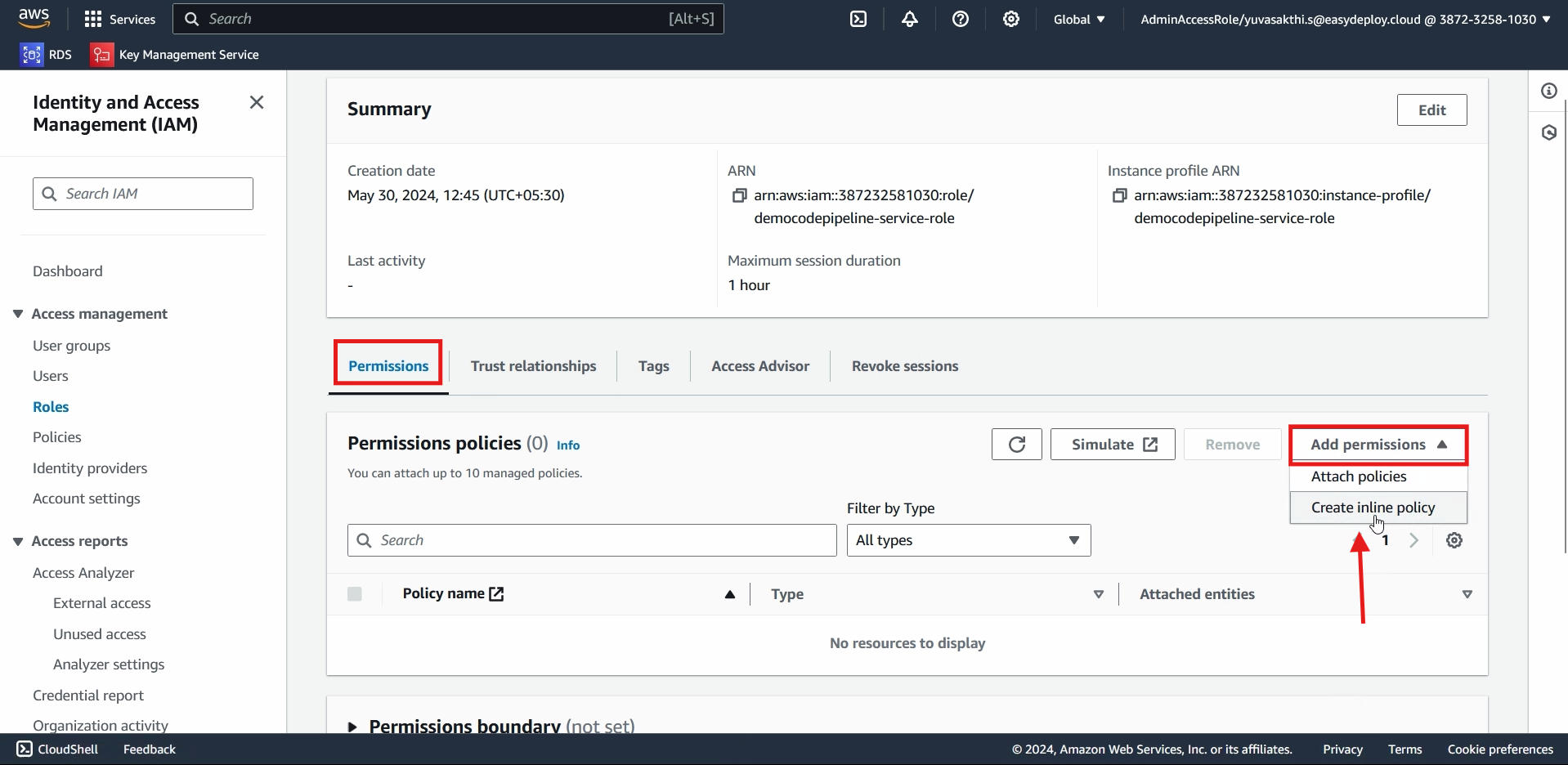This screenshot has height=765, width=1568.
Task: Open External access in the sidebar
Action: tap(102, 603)
